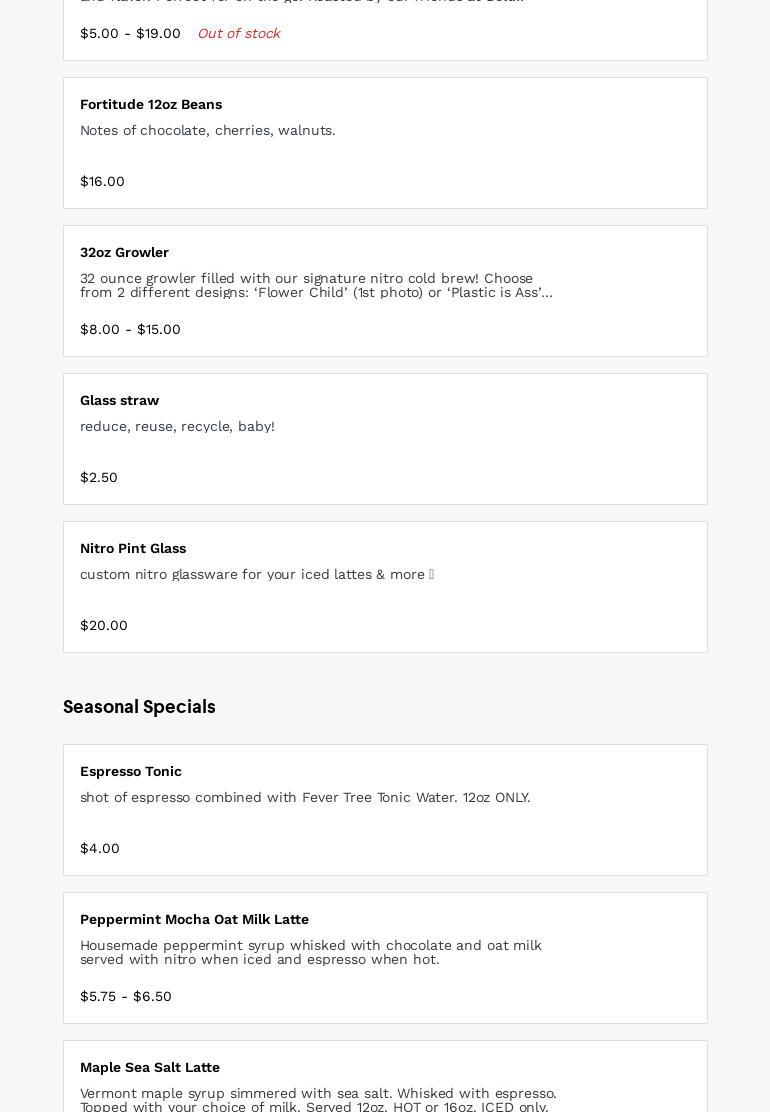Click the $16.00 price of Fortitude Beans
Viewport: 770px width, 1112px height.
click(102, 181)
